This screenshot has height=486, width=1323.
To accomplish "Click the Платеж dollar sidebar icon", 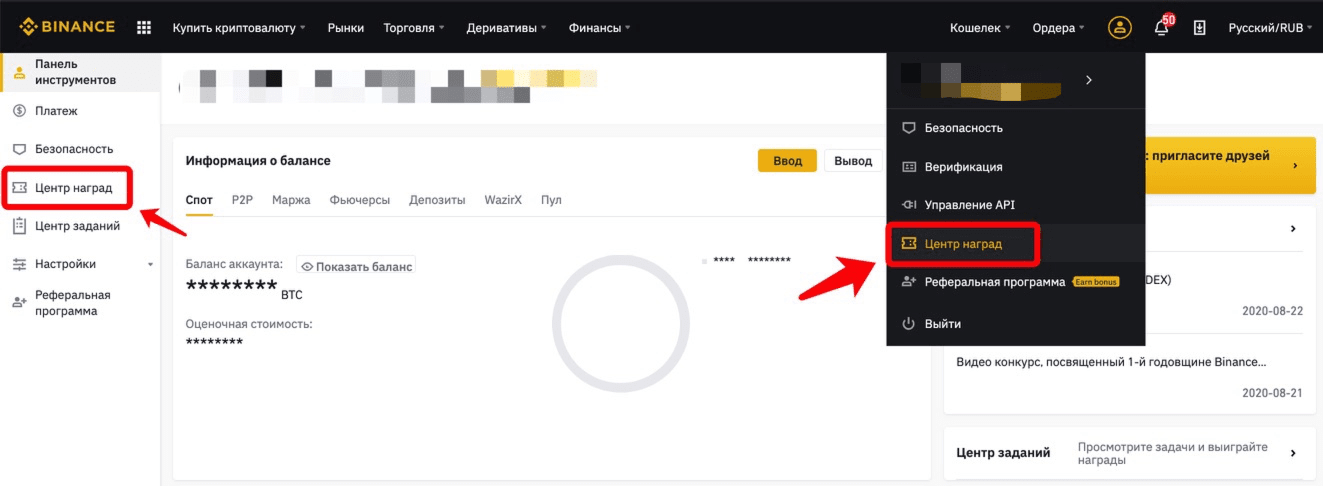I will pyautogui.click(x=19, y=111).
